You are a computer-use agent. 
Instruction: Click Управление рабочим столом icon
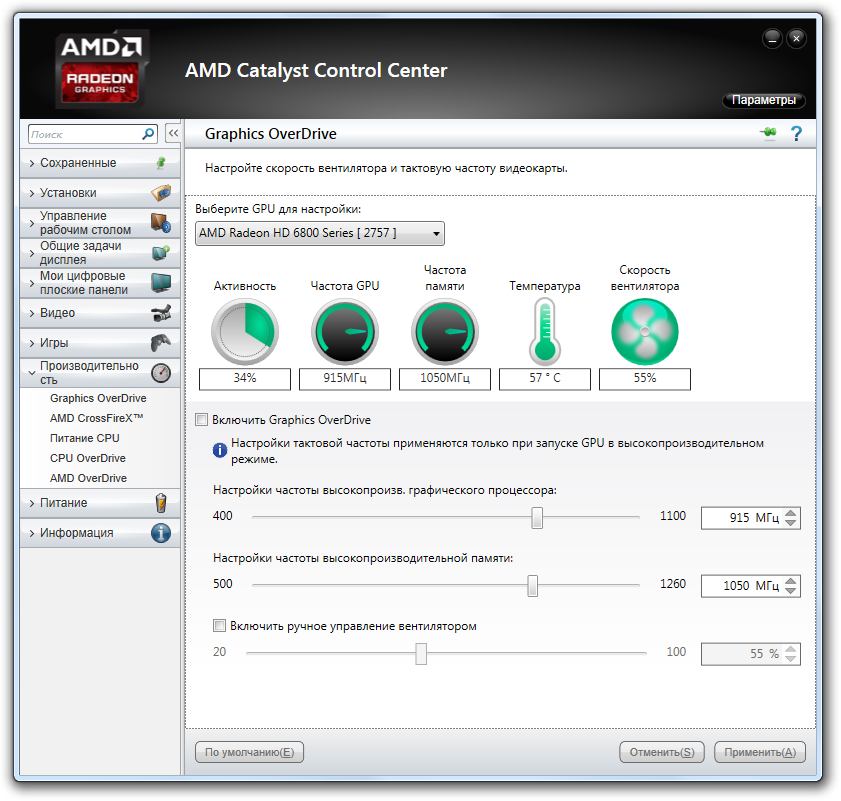[x=161, y=223]
